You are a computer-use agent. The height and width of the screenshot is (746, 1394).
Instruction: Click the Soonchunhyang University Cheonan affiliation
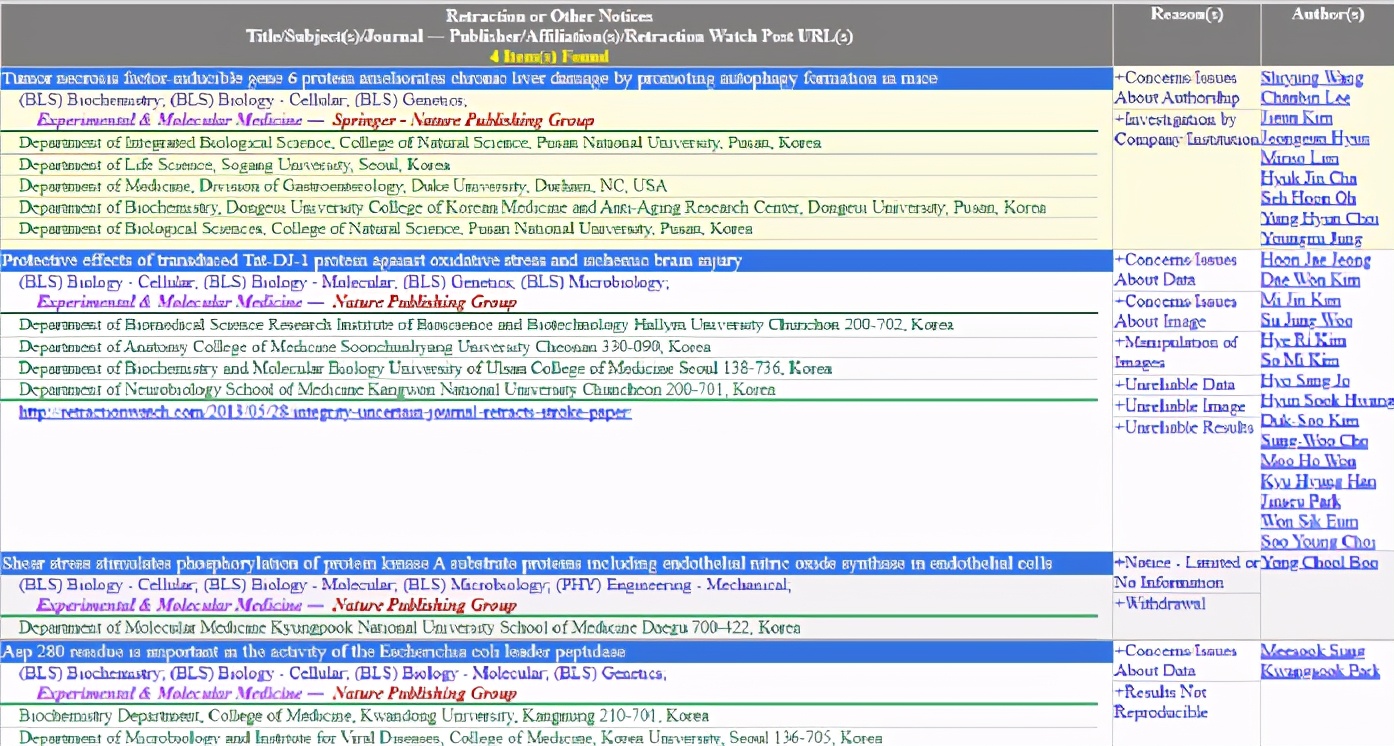[x=365, y=346]
